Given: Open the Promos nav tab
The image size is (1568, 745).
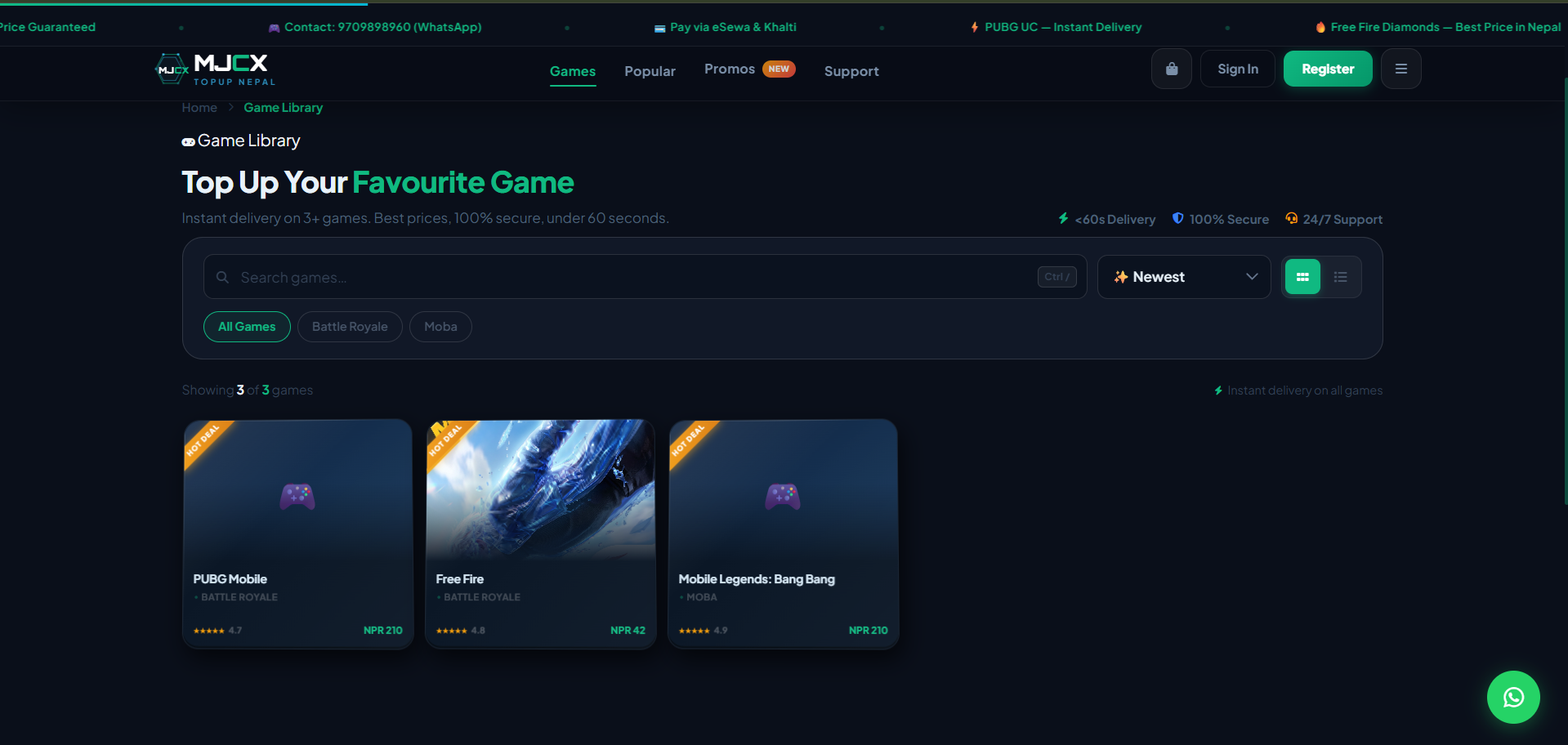Looking at the screenshot, I should coord(730,69).
